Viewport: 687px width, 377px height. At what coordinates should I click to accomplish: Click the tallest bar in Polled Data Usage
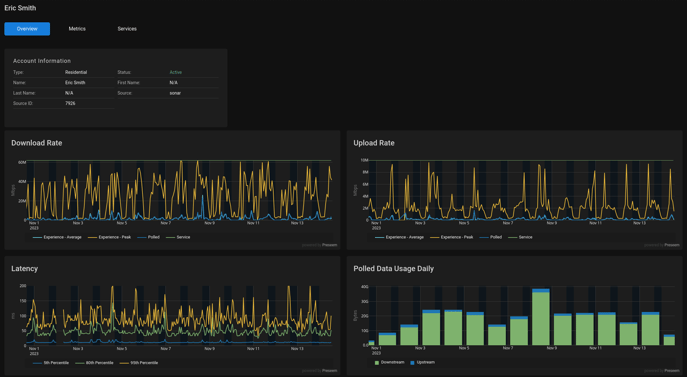(x=541, y=317)
